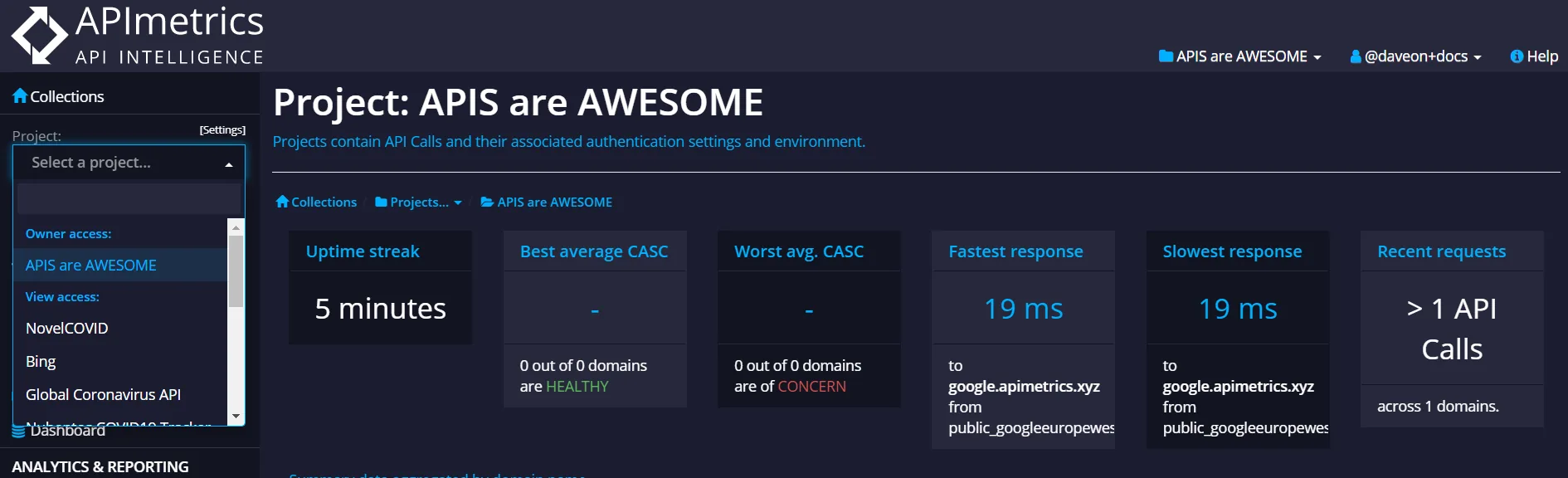
Task: Click the Uptime streak card title
Action: pyautogui.click(x=363, y=251)
